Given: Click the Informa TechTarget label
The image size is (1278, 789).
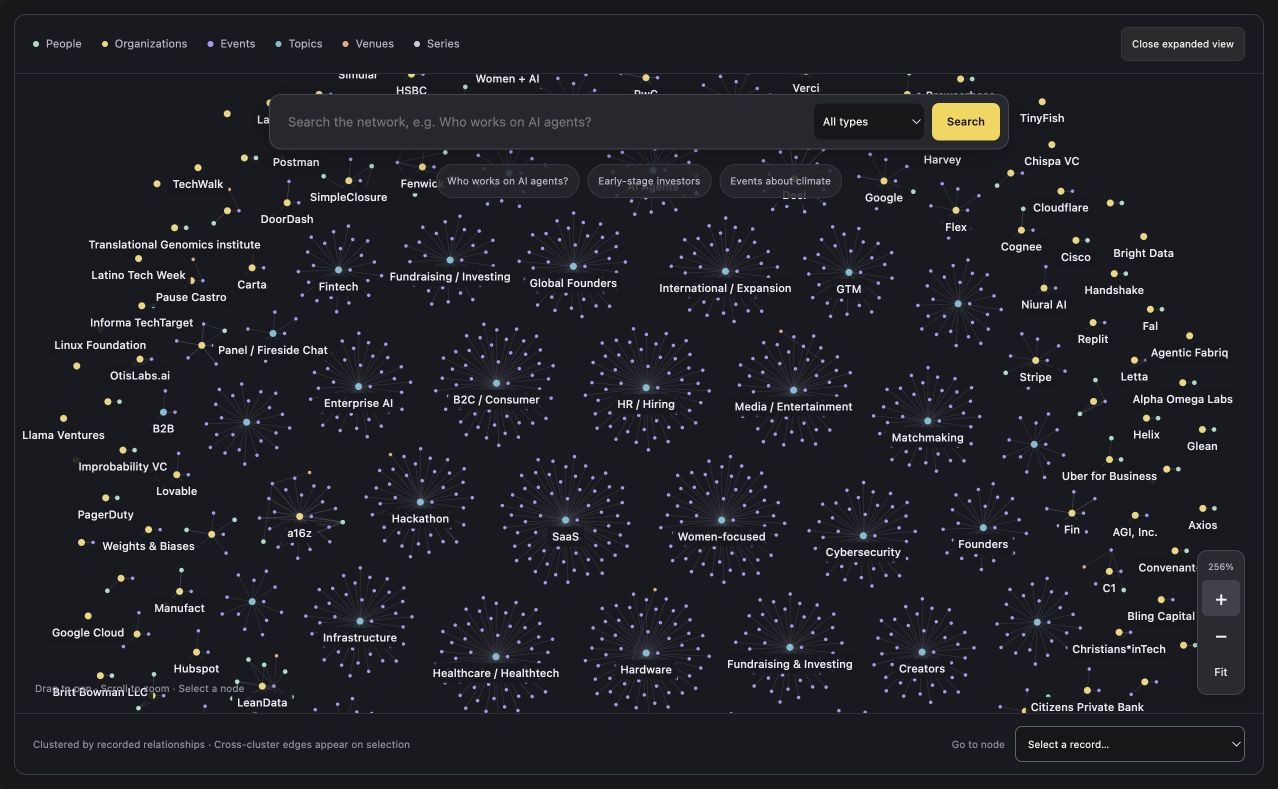Looking at the screenshot, I should (x=141, y=323).
